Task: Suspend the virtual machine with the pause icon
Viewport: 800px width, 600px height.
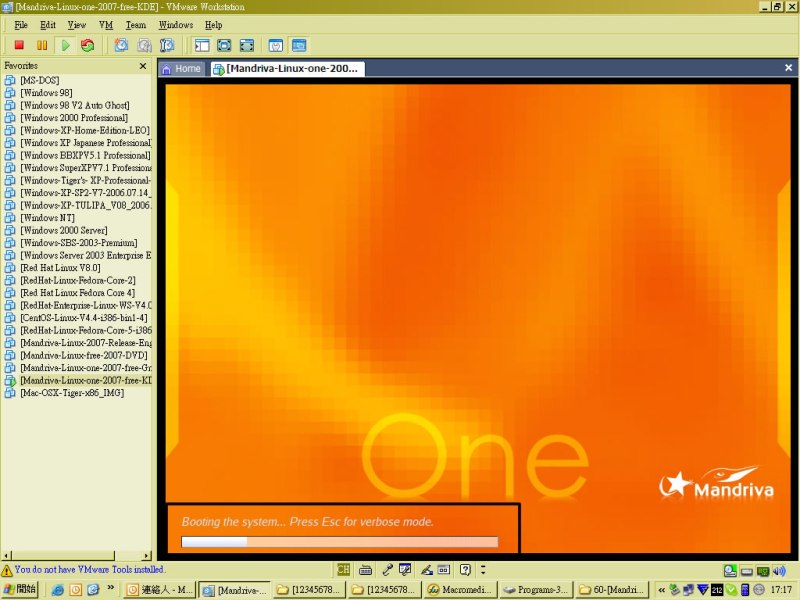Action: [42, 45]
